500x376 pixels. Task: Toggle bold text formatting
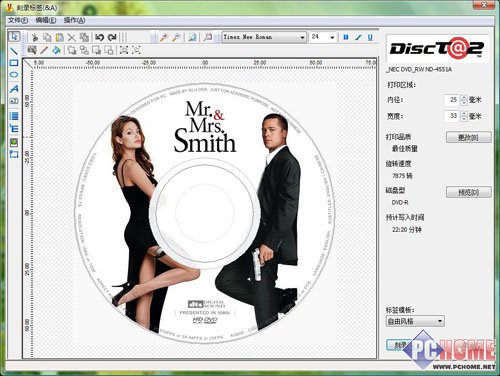(x=346, y=37)
